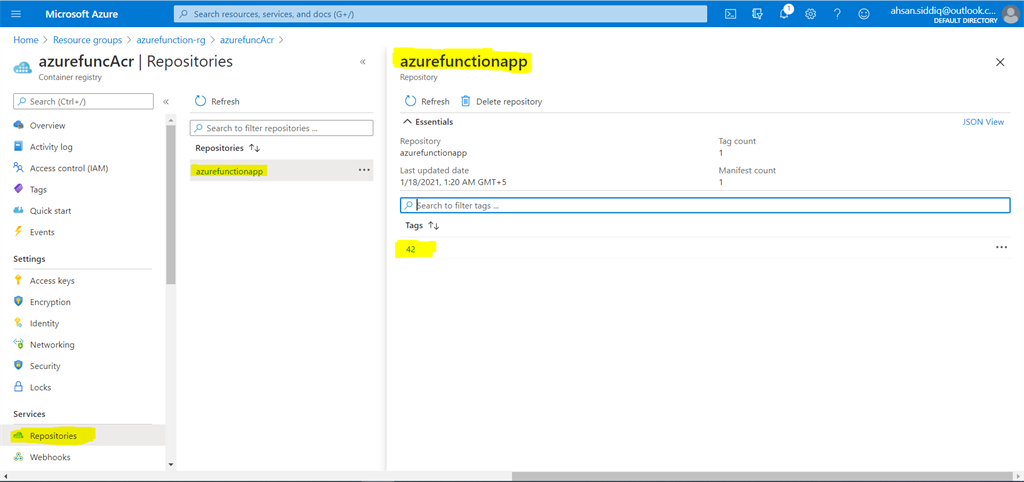Collapse the Repositories blade chevron
The image size is (1024, 482).
(x=362, y=62)
